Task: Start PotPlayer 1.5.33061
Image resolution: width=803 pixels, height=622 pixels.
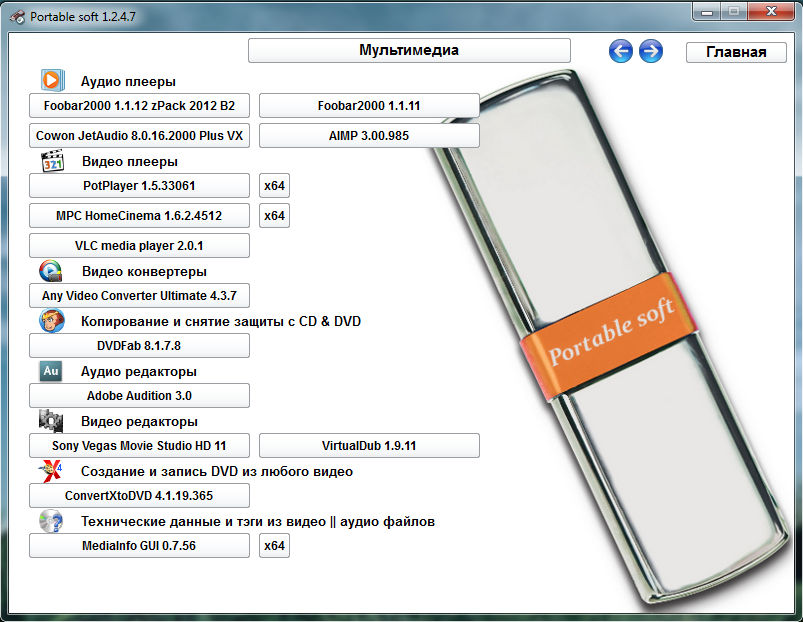Action: (139, 185)
